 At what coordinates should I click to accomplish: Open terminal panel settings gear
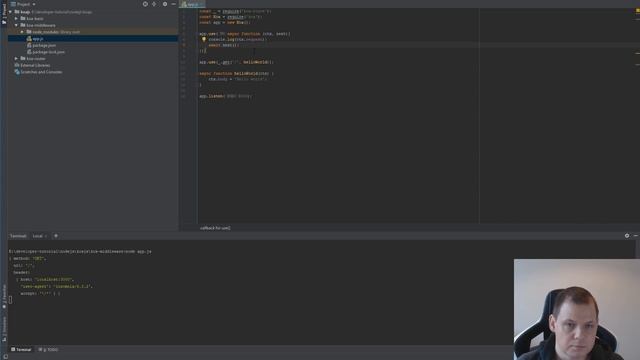pyautogui.click(x=627, y=236)
